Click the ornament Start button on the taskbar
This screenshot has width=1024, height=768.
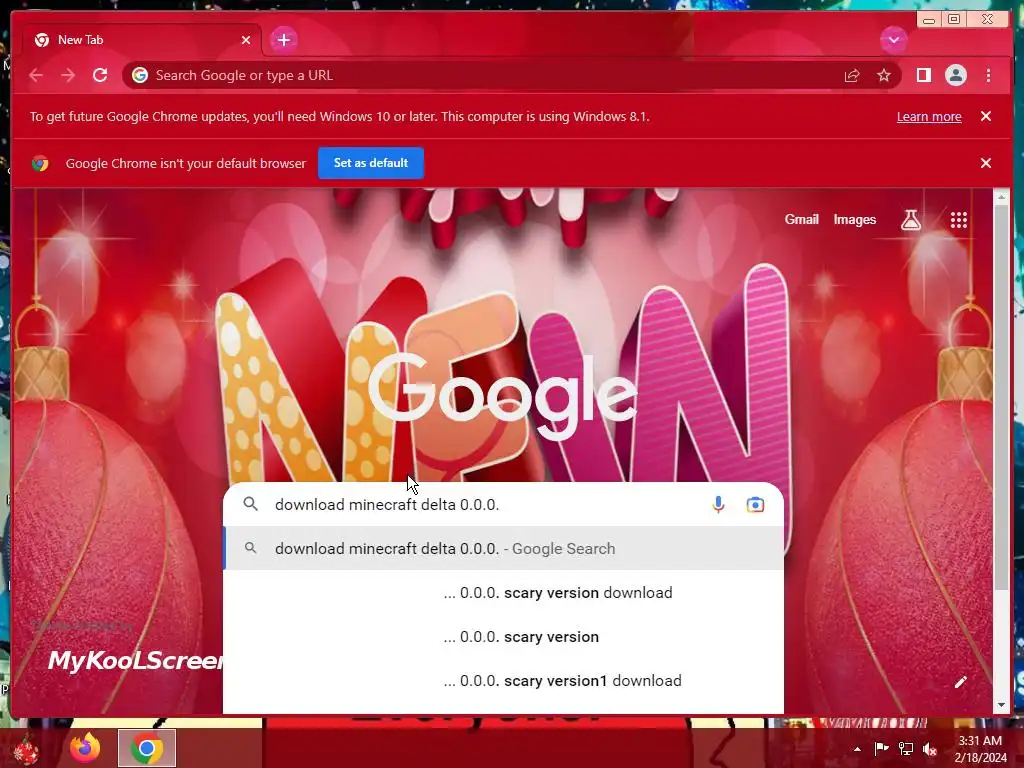pyautogui.click(x=25, y=749)
